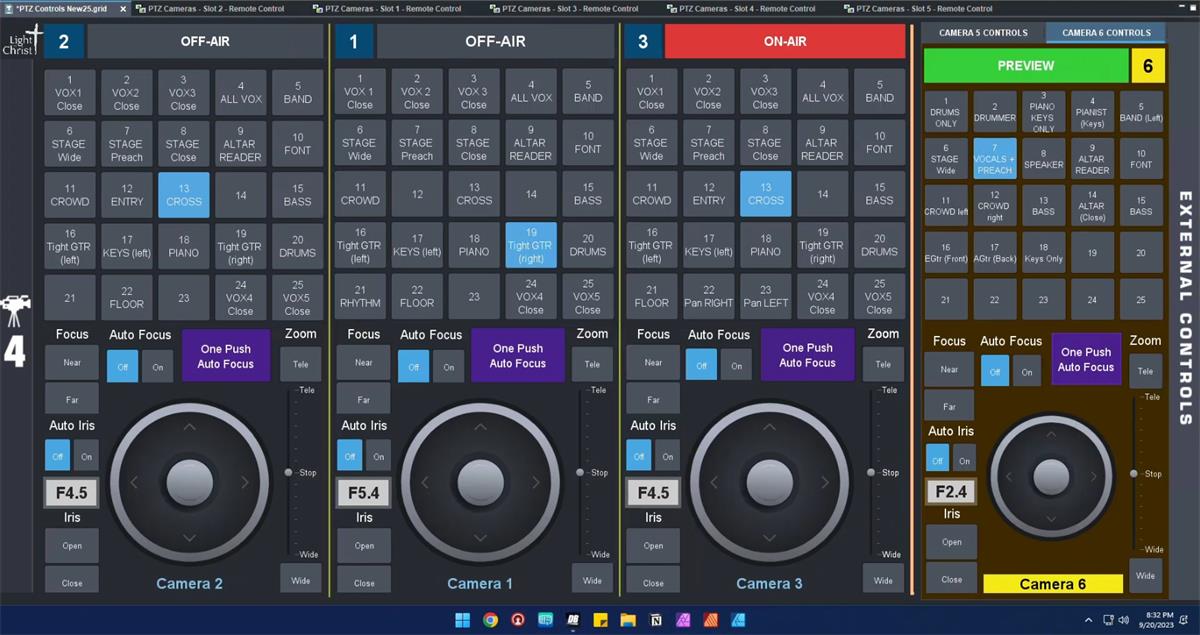Pan Camera 1 left with joystick arrow
1200x635 pixels.
pyautogui.click(x=425, y=483)
